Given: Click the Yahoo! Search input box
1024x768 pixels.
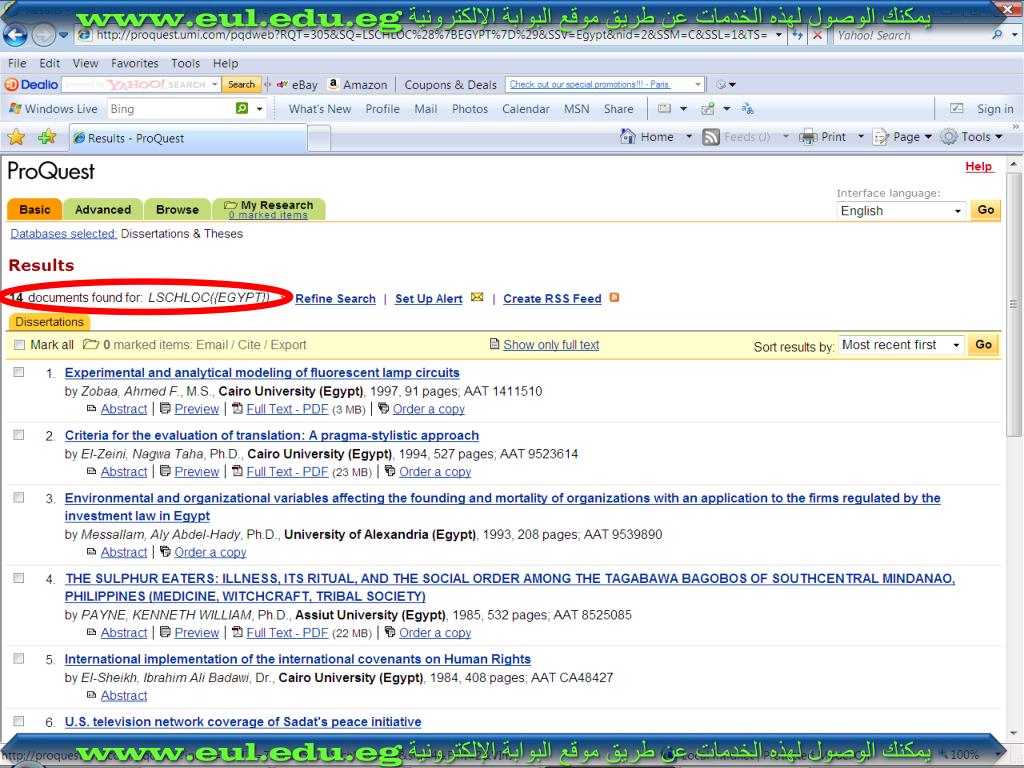Looking at the screenshot, I should click(x=911, y=35).
